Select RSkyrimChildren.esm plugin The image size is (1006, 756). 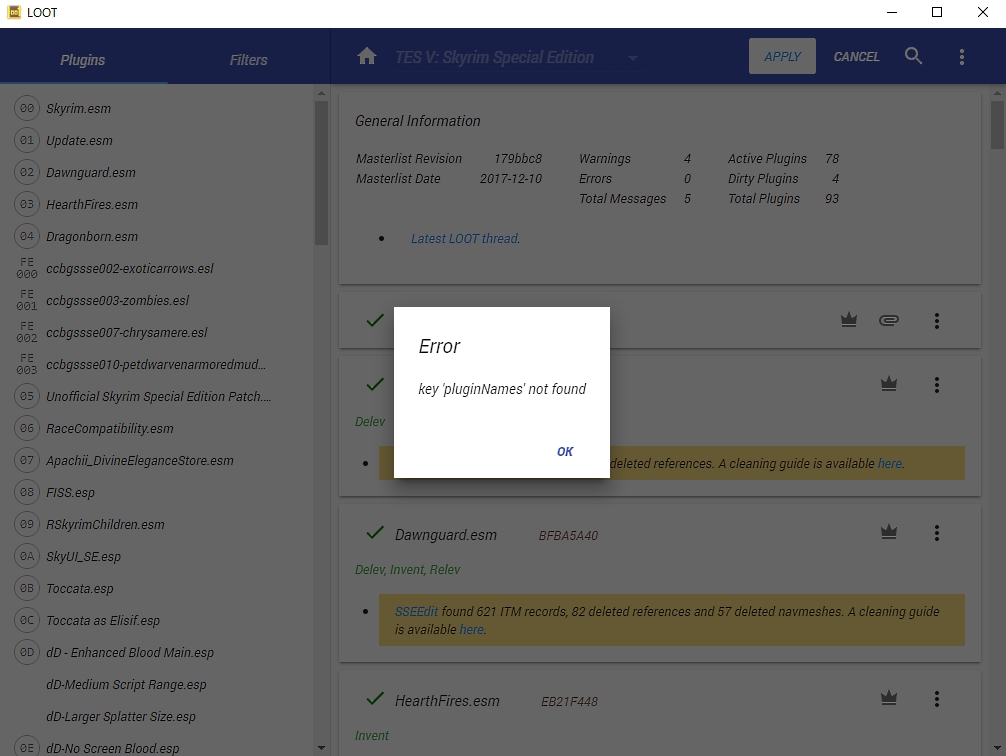(157, 525)
